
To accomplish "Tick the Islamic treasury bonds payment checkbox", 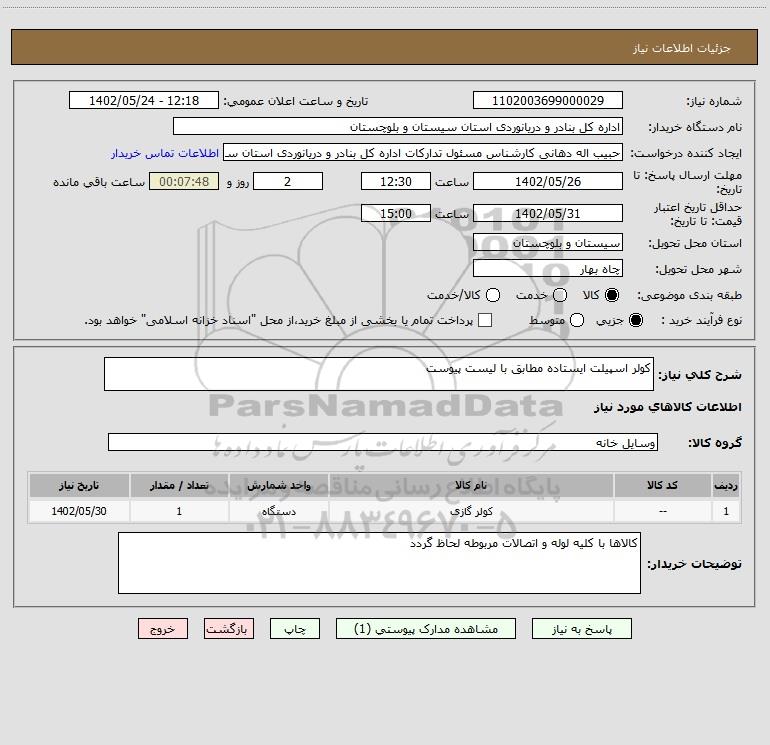I will click(x=485, y=320).
